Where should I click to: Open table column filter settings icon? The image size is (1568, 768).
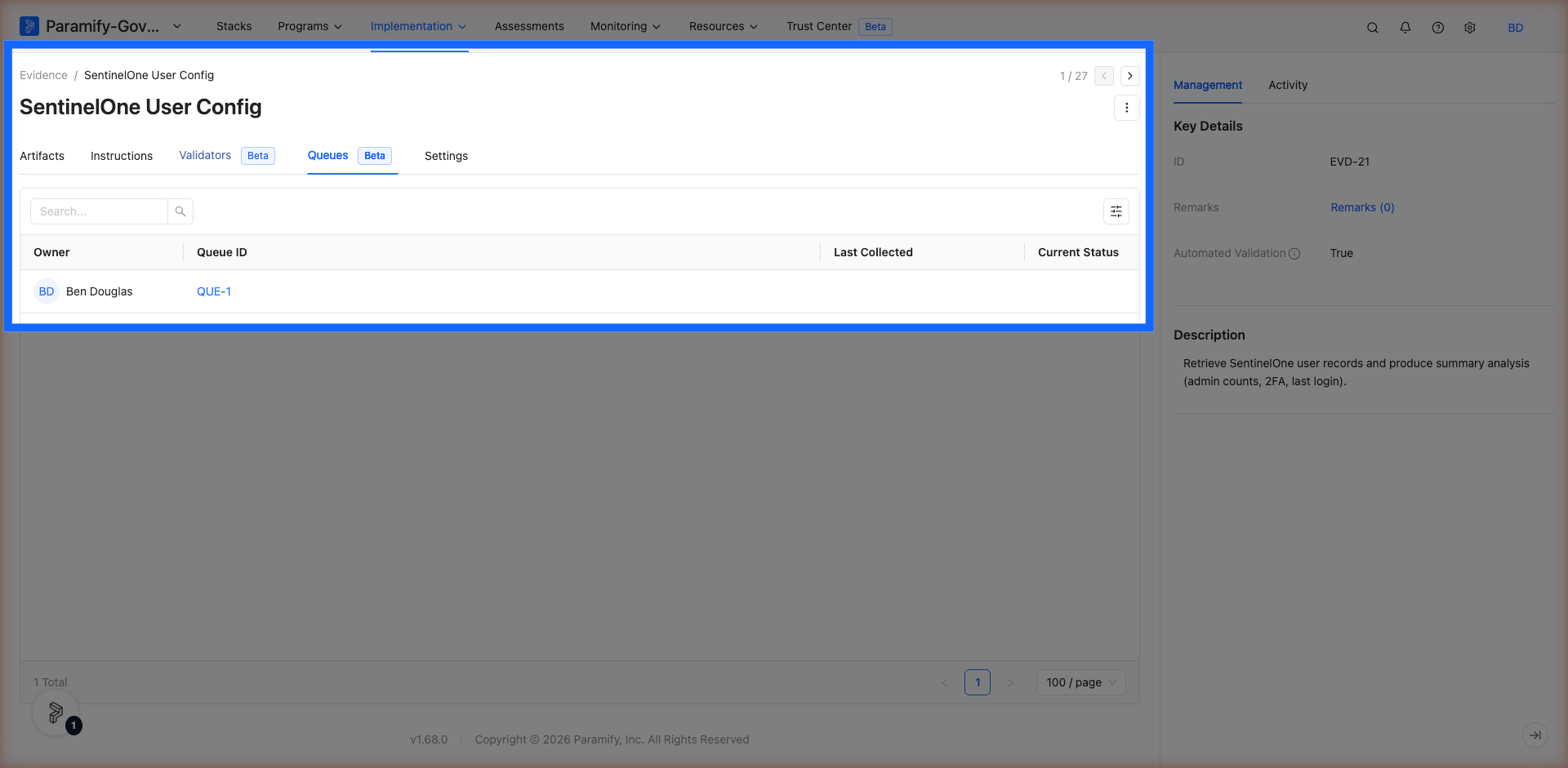pyautogui.click(x=1116, y=211)
